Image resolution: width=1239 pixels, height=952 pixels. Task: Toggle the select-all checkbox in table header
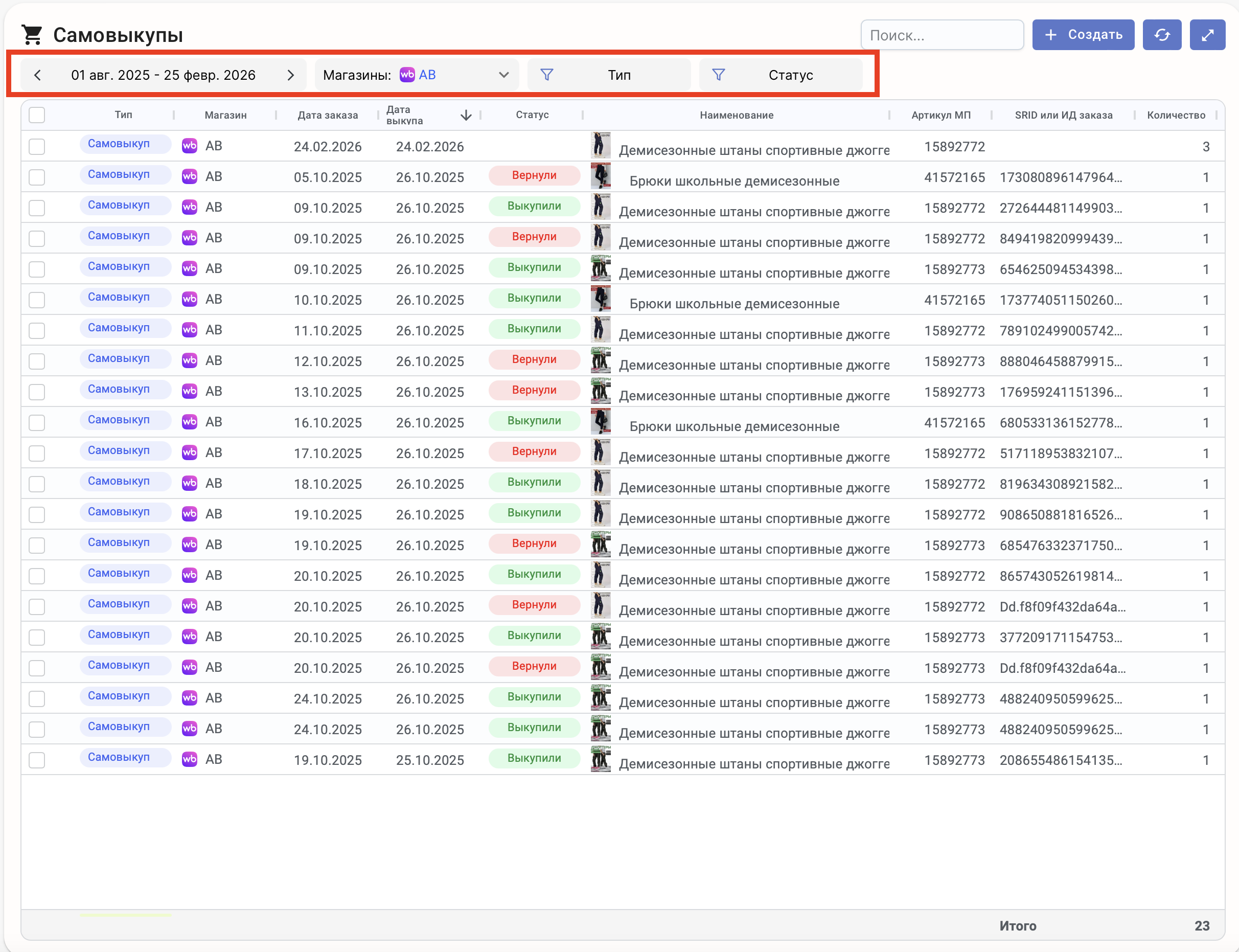point(37,115)
